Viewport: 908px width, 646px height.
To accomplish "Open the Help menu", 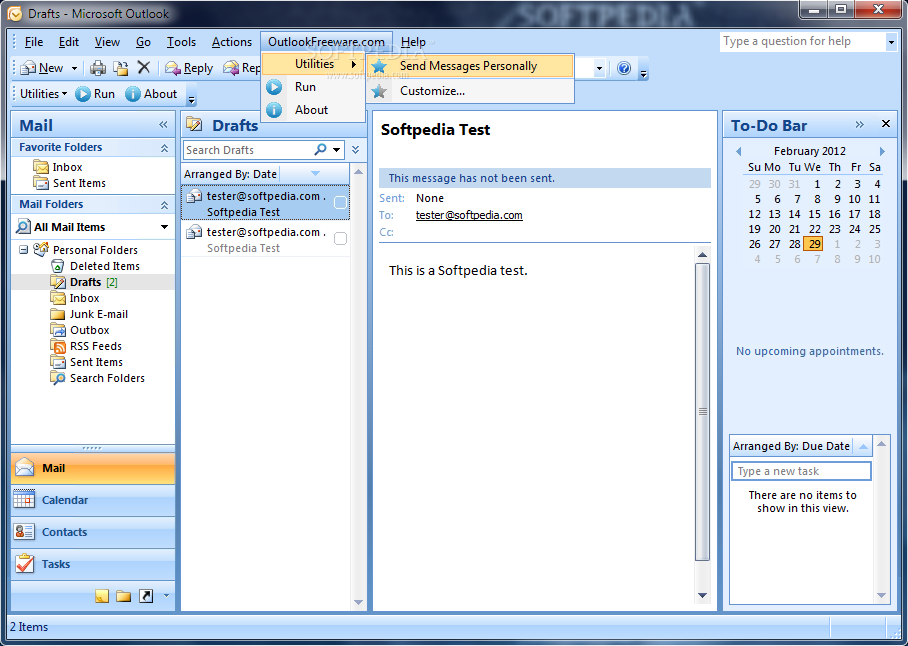I will tap(413, 42).
